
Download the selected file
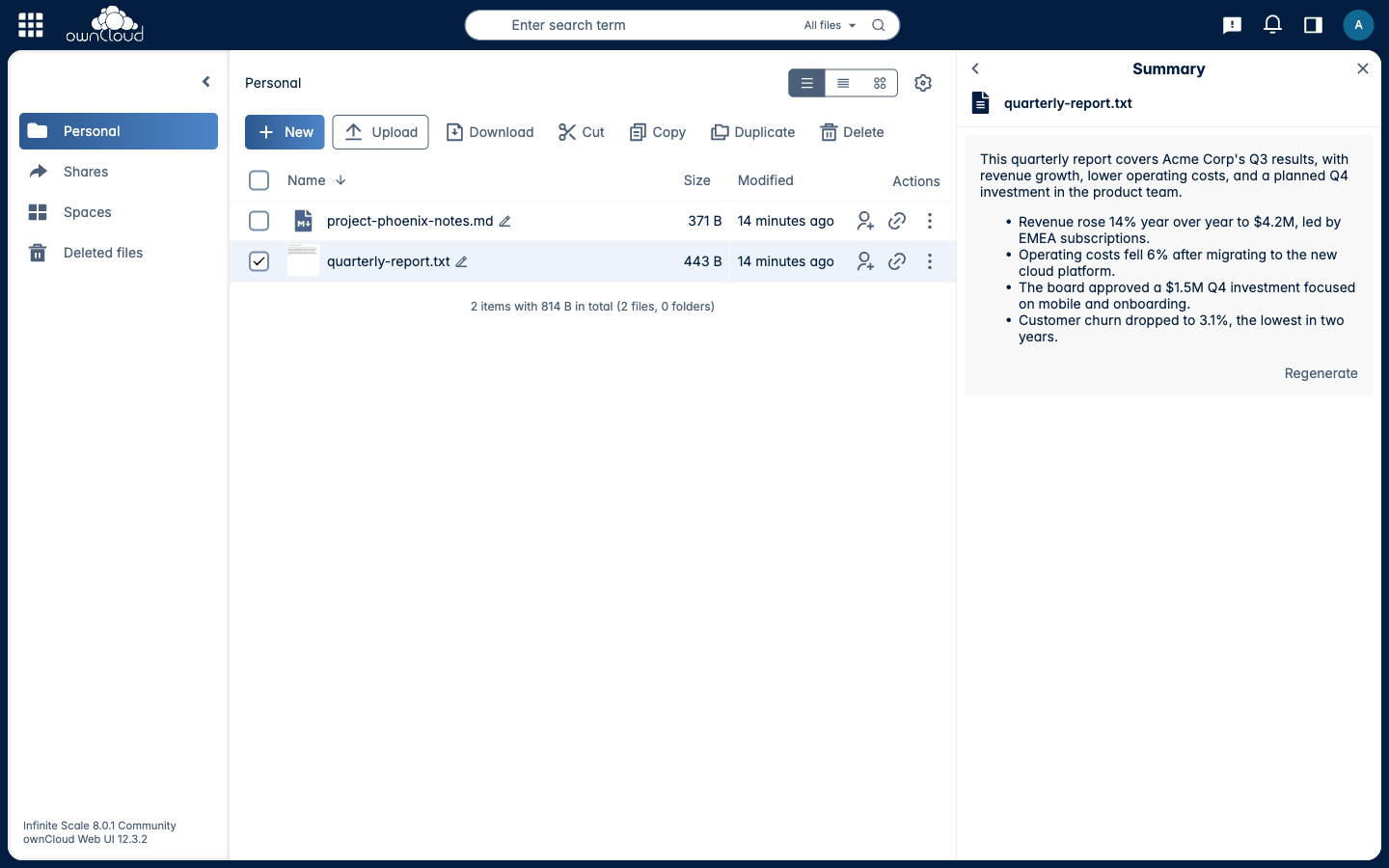click(x=490, y=132)
